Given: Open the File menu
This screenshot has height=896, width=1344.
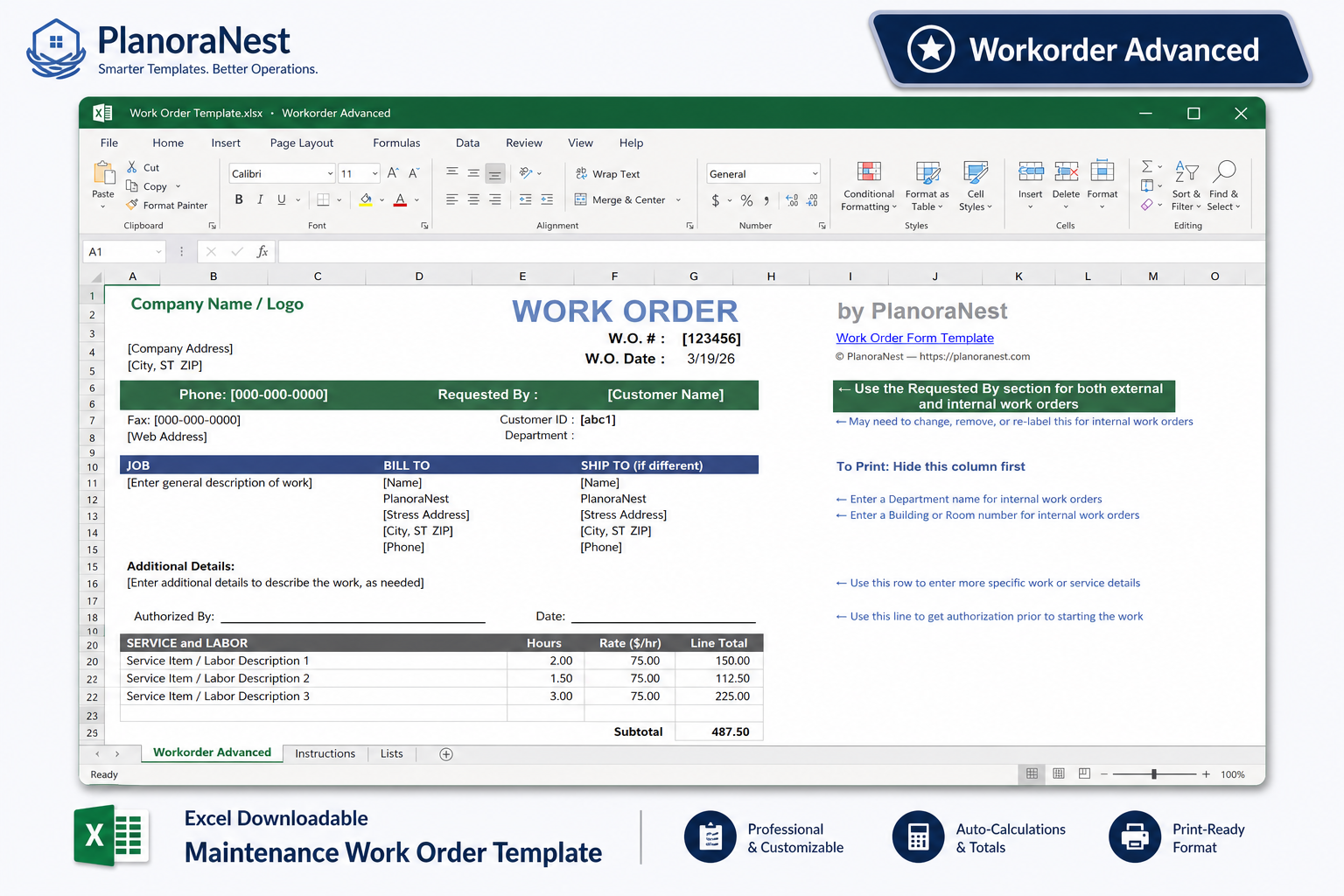Looking at the screenshot, I should [x=109, y=143].
